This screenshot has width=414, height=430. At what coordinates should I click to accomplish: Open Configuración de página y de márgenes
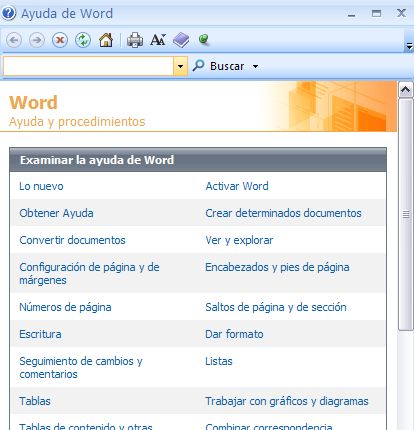click(x=89, y=274)
